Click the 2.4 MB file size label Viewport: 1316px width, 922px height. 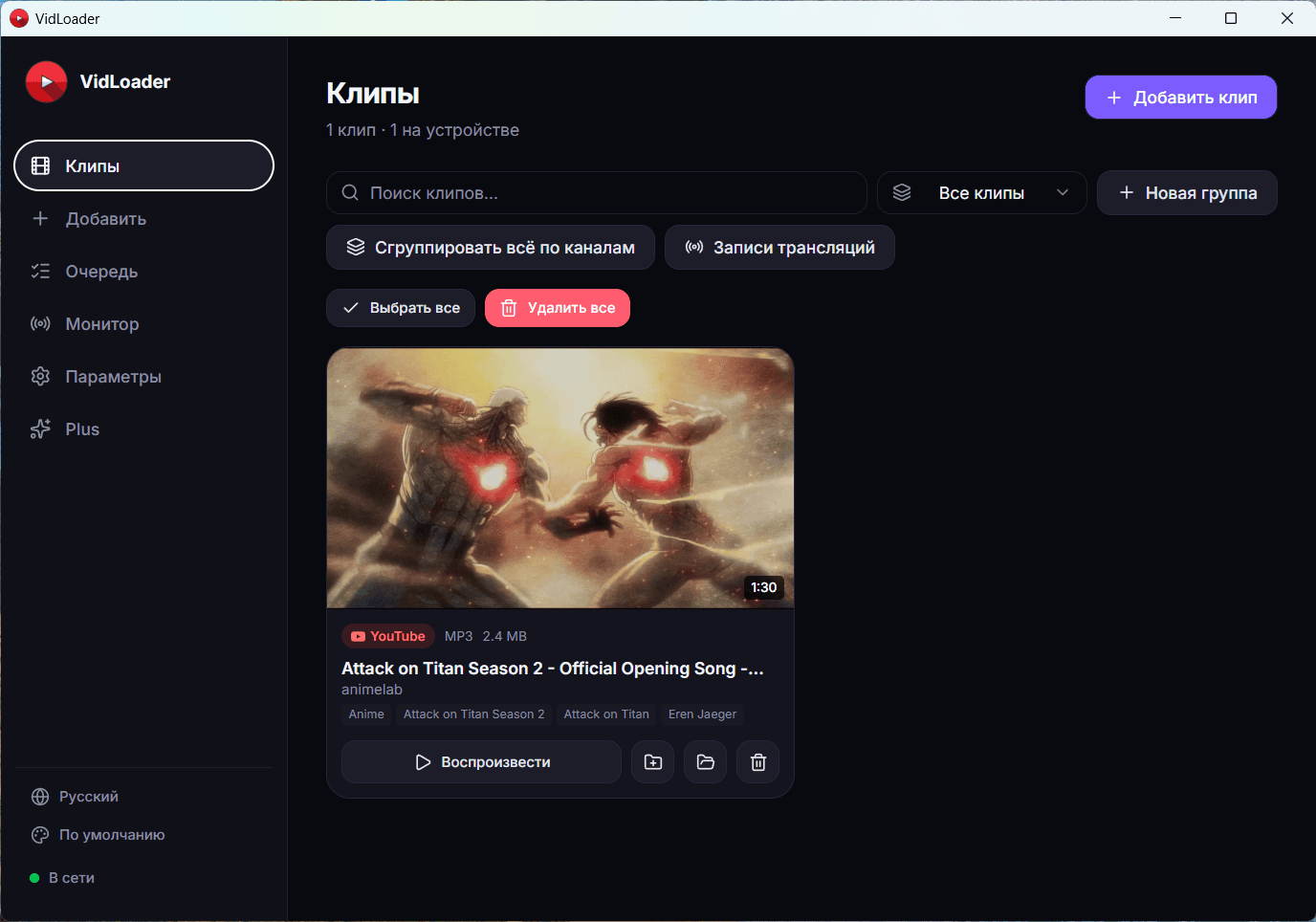[505, 636]
